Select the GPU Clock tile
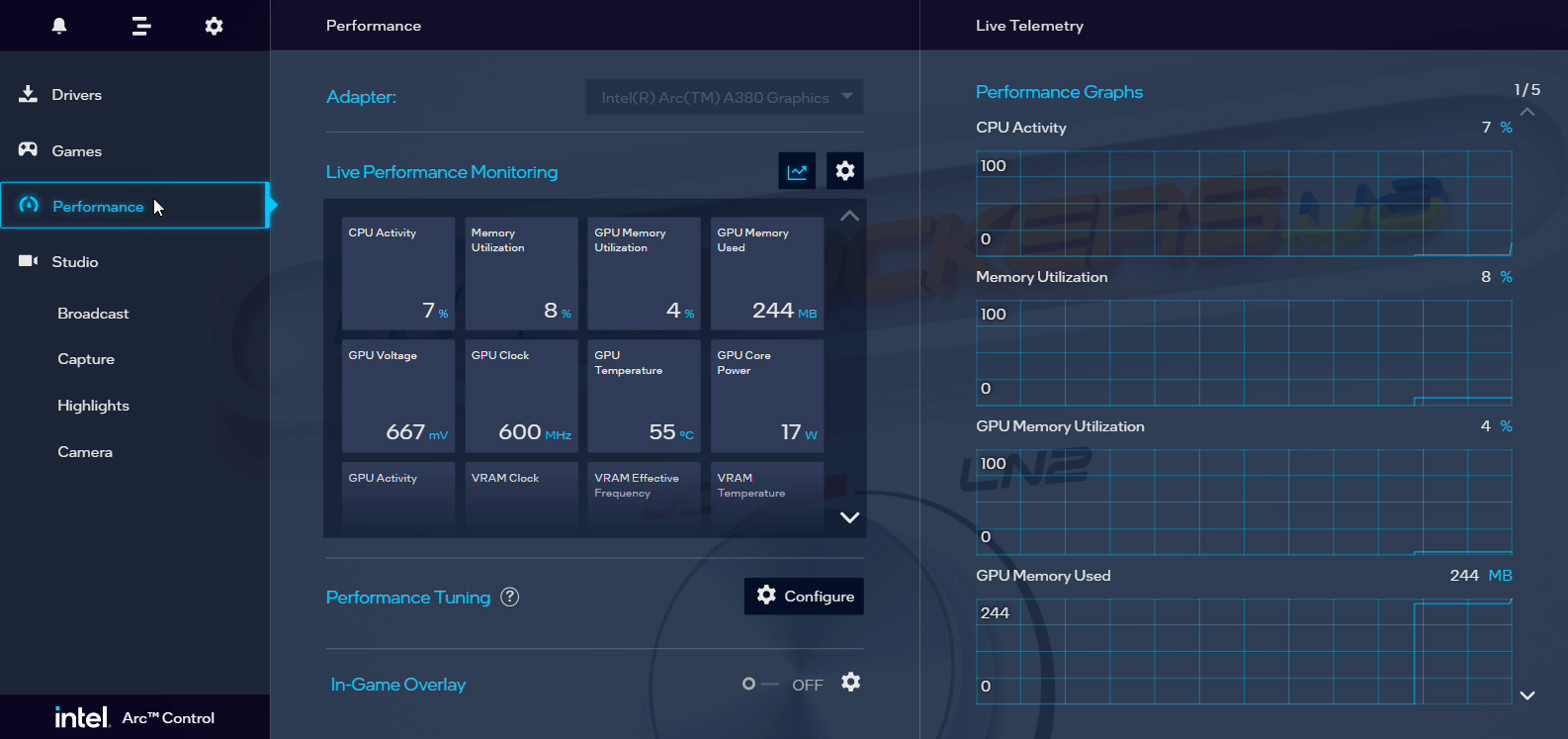This screenshot has width=1568, height=739. [x=521, y=397]
